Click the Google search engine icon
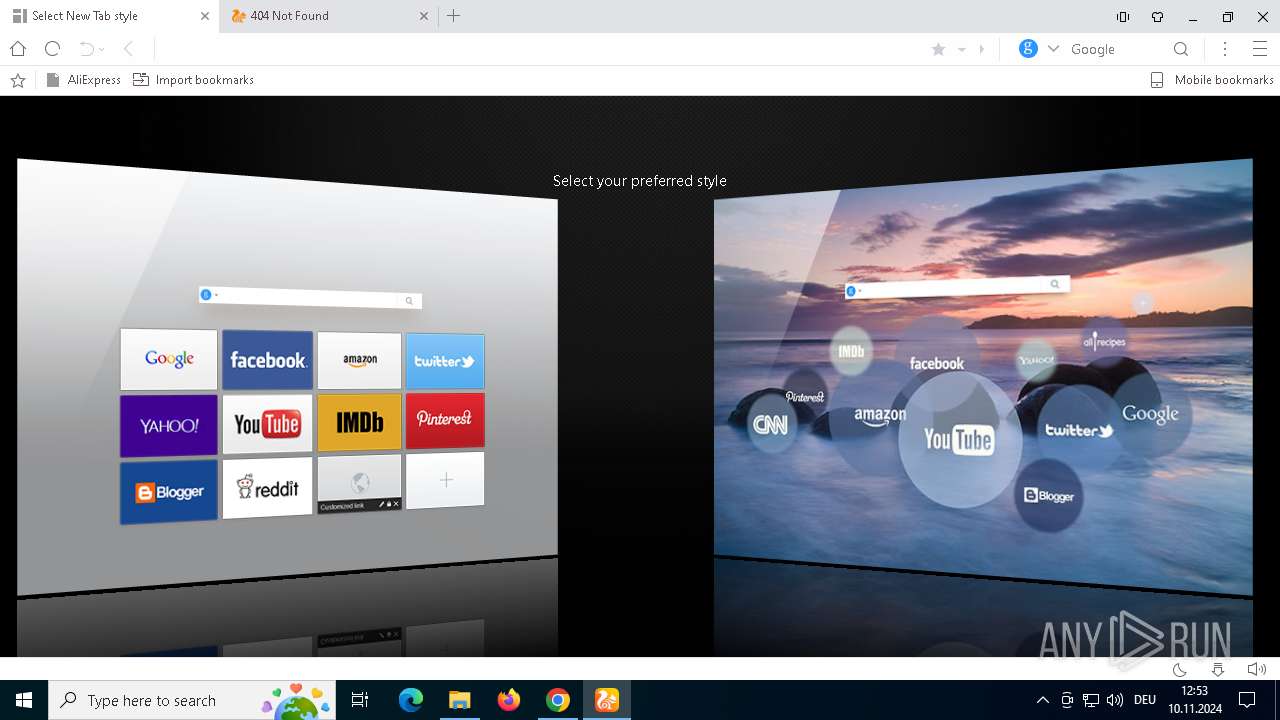The height and width of the screenshot is (720, 1280). click(1028, 49)
